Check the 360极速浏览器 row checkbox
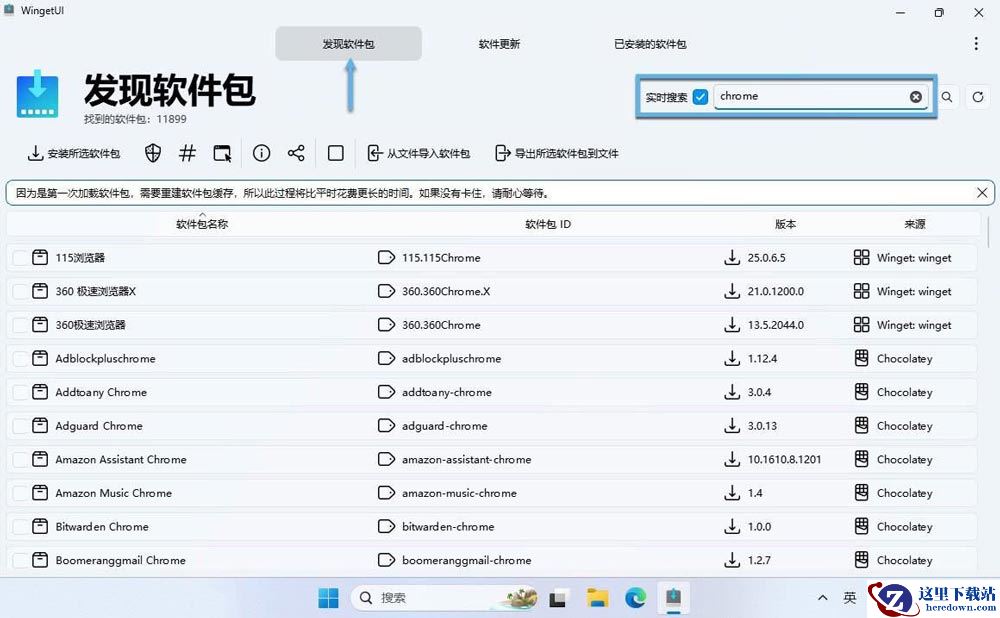This screenshot has height=618, width=1000. (x=20, y=325)
